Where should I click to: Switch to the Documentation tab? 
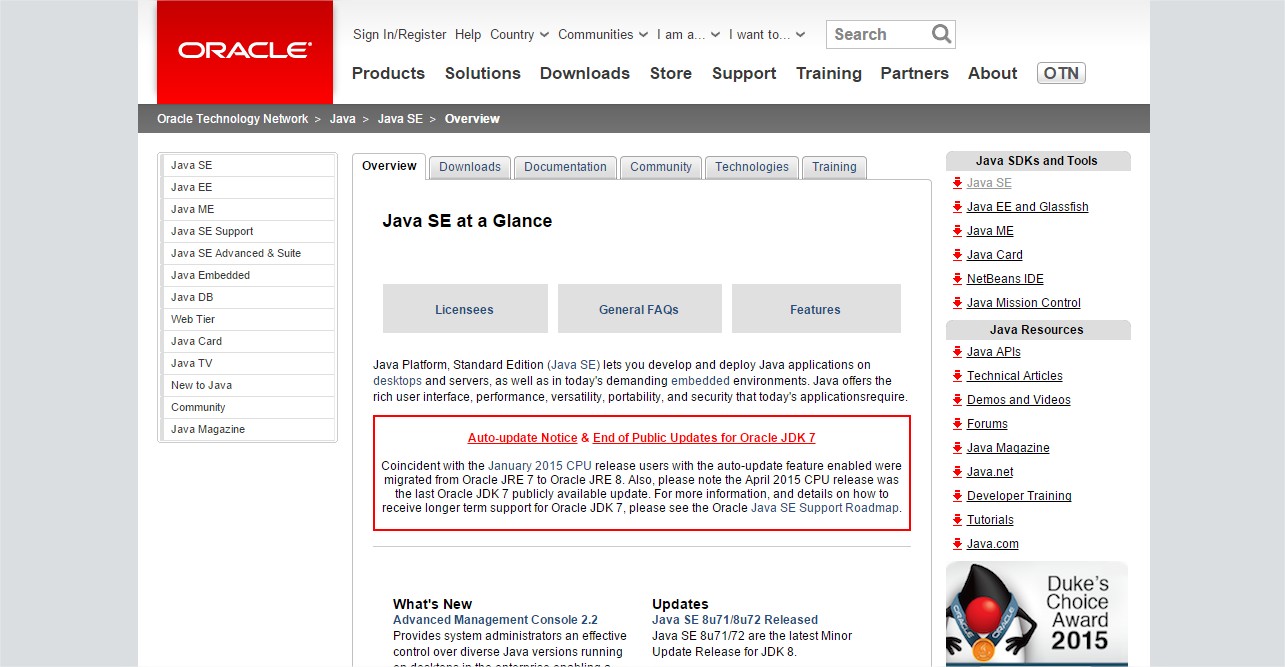click(x=565, y=167)
